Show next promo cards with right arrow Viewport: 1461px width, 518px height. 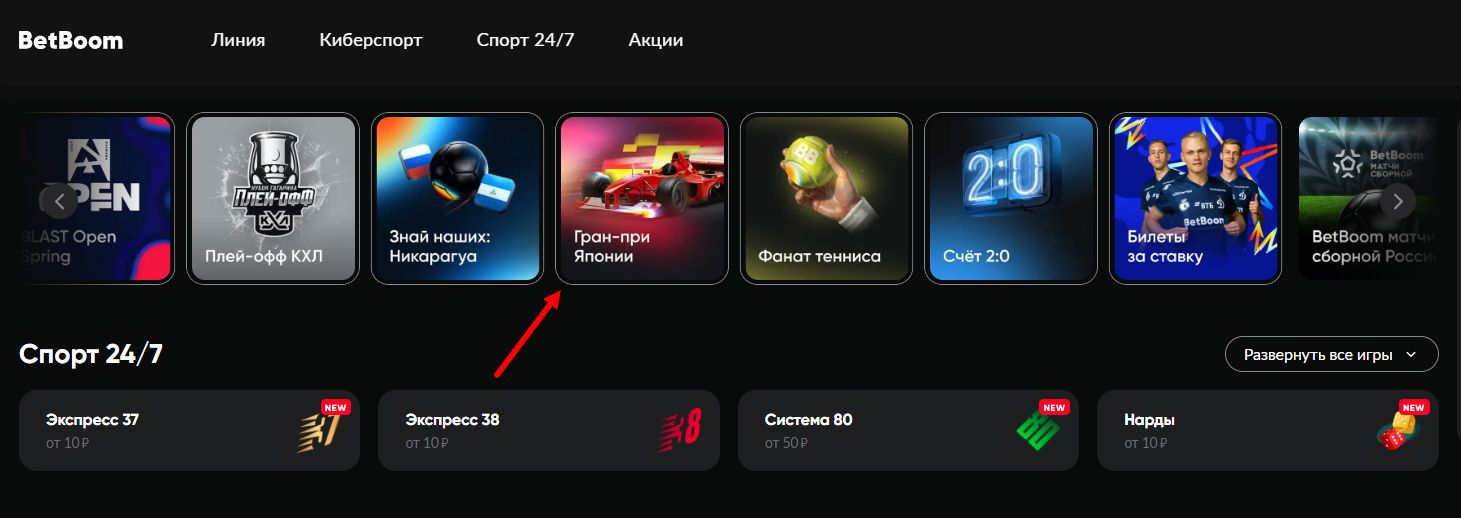(1398, 201)
